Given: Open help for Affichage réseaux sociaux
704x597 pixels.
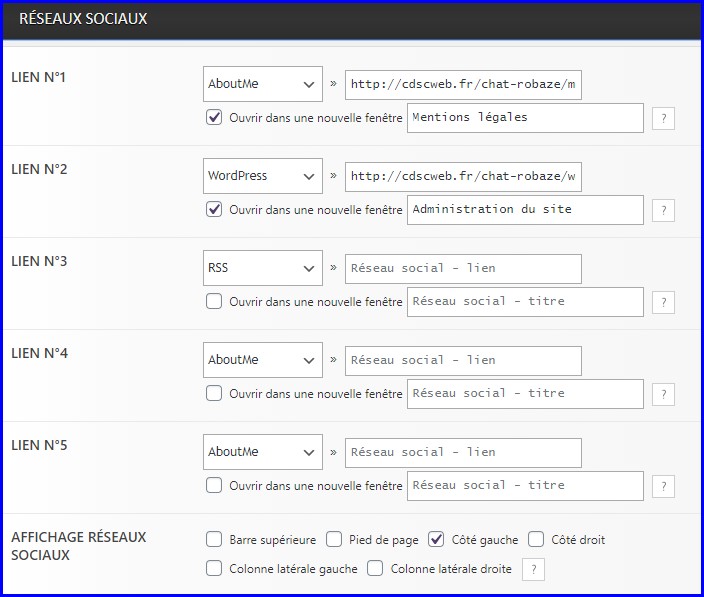Looking at the screenshot, I should 536,569.
